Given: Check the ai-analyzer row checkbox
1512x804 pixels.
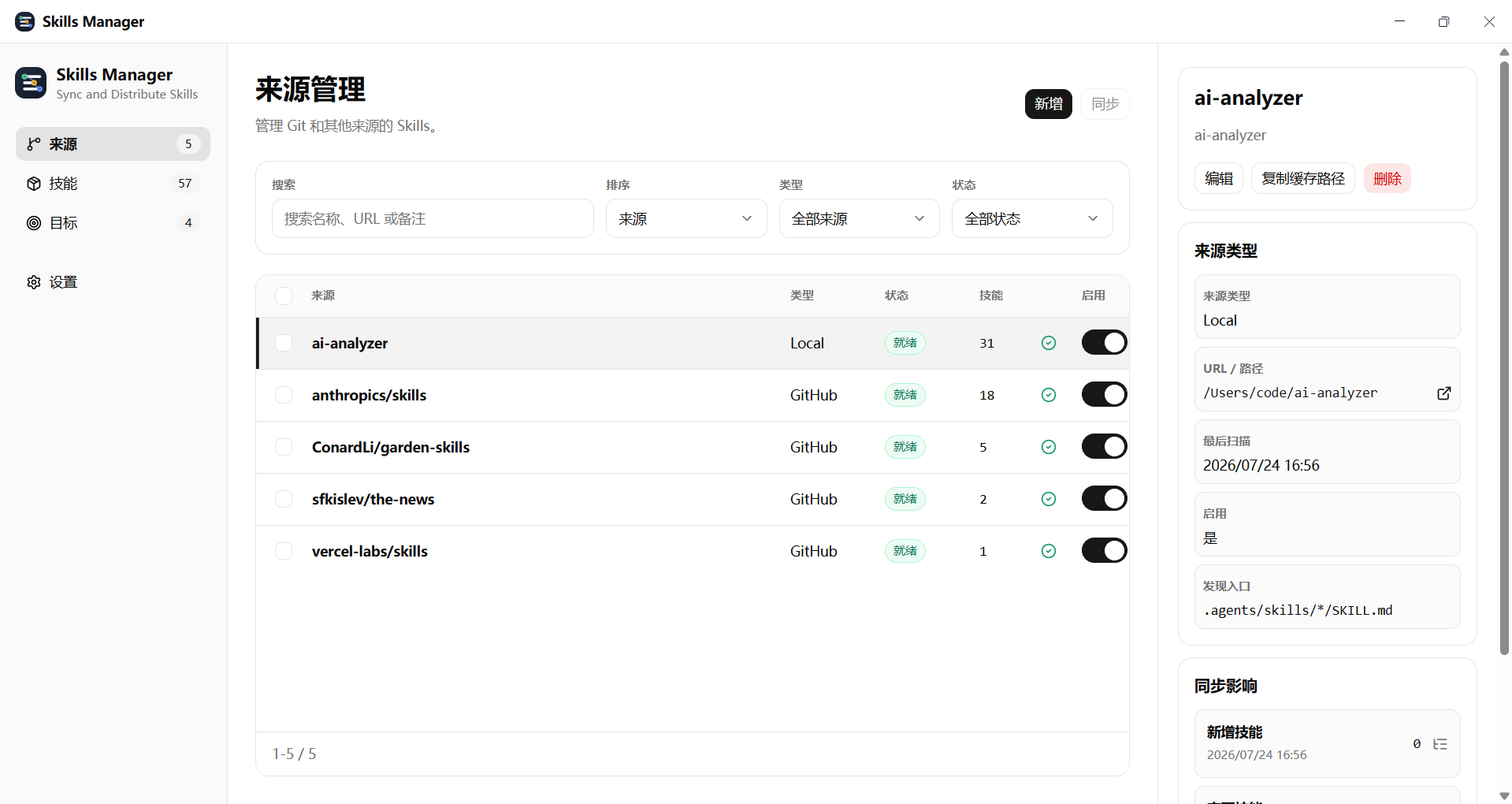Looking at the screenshot, I should [284, 343].
